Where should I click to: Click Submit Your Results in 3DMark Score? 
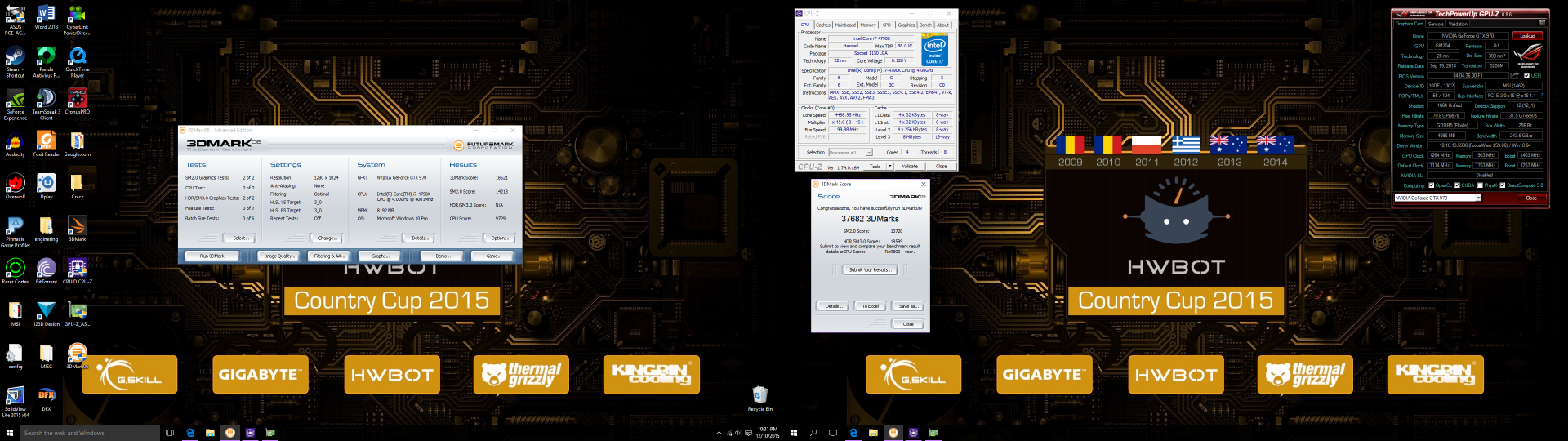869,269
